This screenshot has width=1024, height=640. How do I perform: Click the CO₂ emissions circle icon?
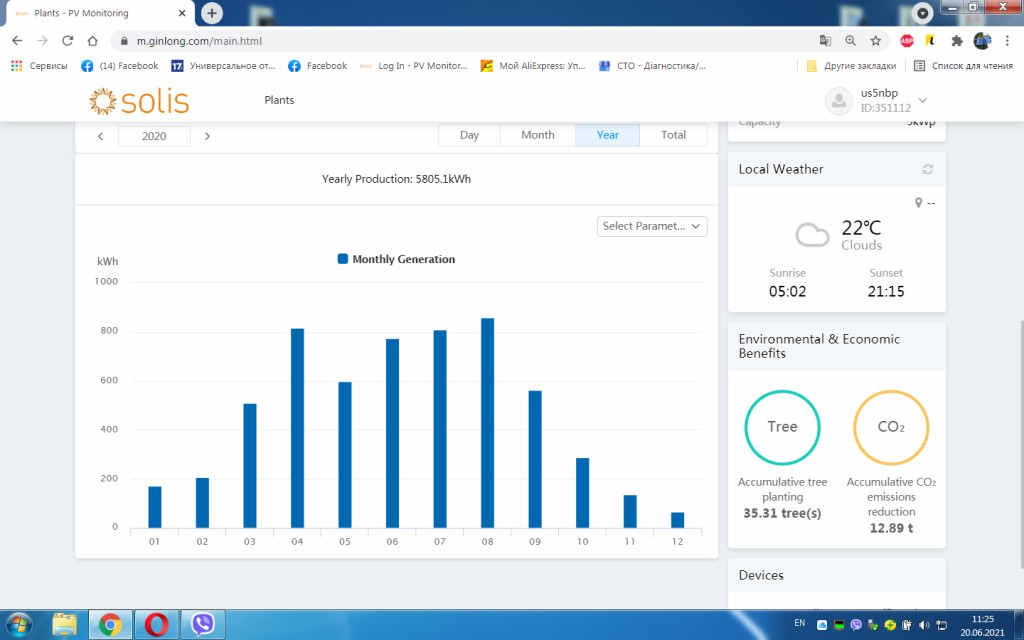(890, 427)
